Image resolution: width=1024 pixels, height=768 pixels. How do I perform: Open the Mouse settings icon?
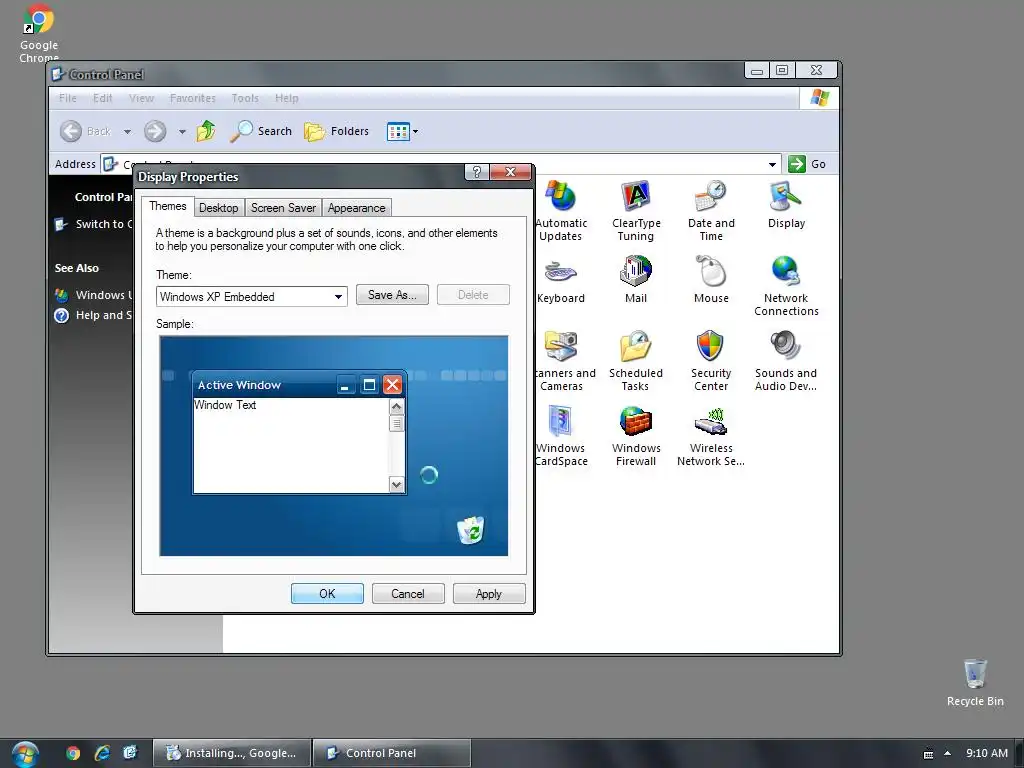(x=711, y=280)
